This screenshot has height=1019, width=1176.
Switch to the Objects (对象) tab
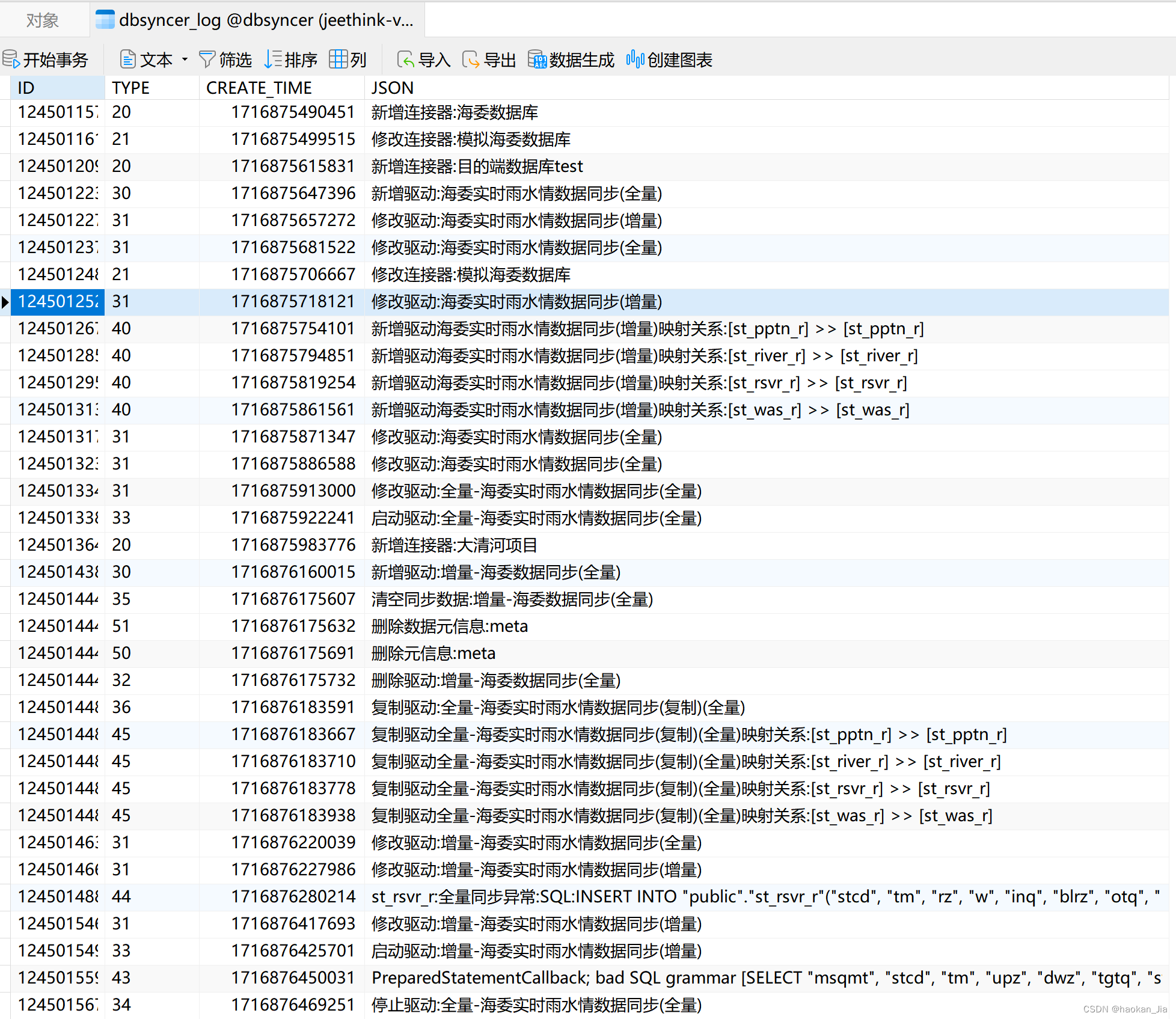42,20
